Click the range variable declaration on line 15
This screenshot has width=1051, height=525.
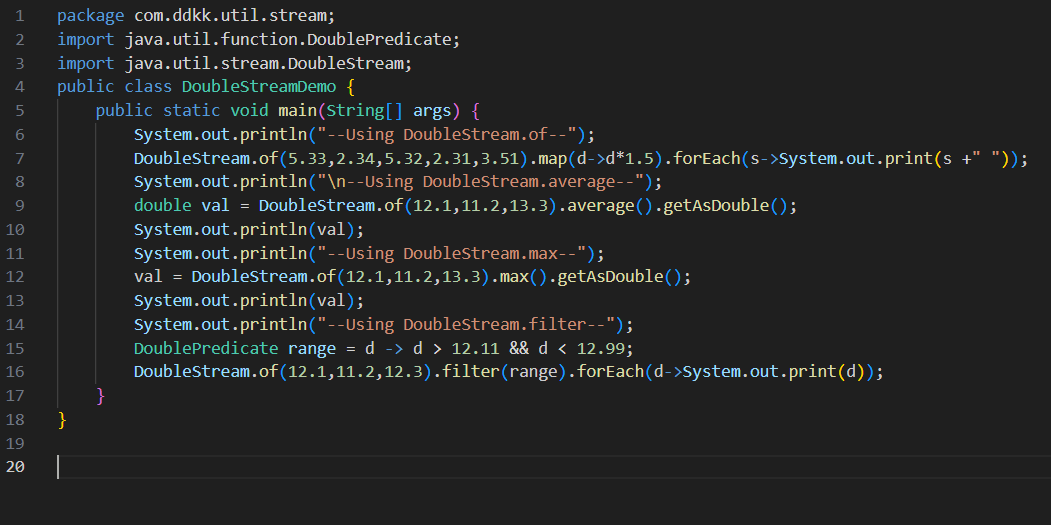311,348
